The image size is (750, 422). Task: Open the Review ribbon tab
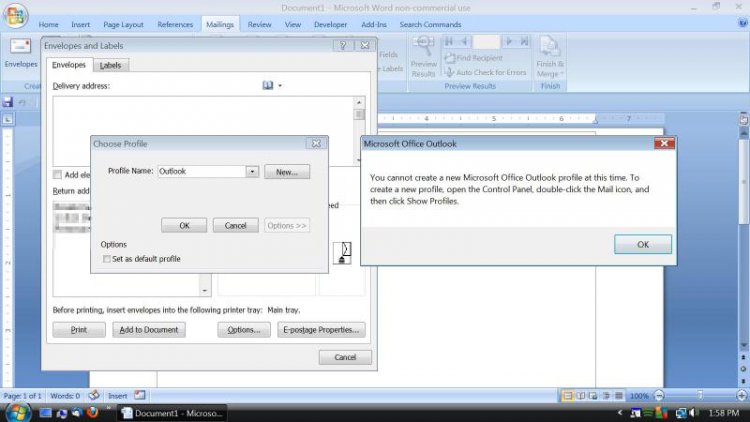(259, 24)
